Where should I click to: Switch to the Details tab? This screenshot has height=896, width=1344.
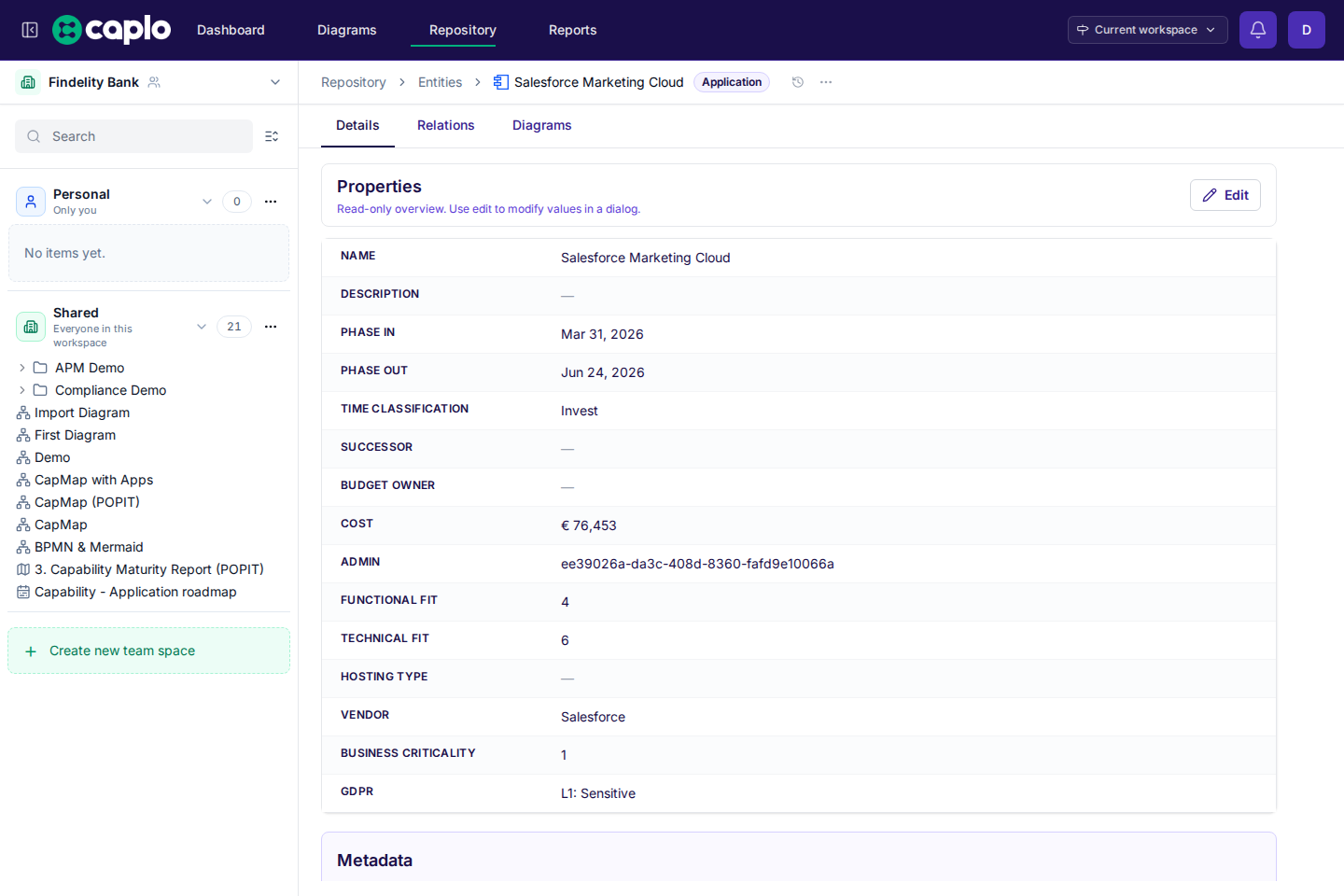click(x=357, y=125)
